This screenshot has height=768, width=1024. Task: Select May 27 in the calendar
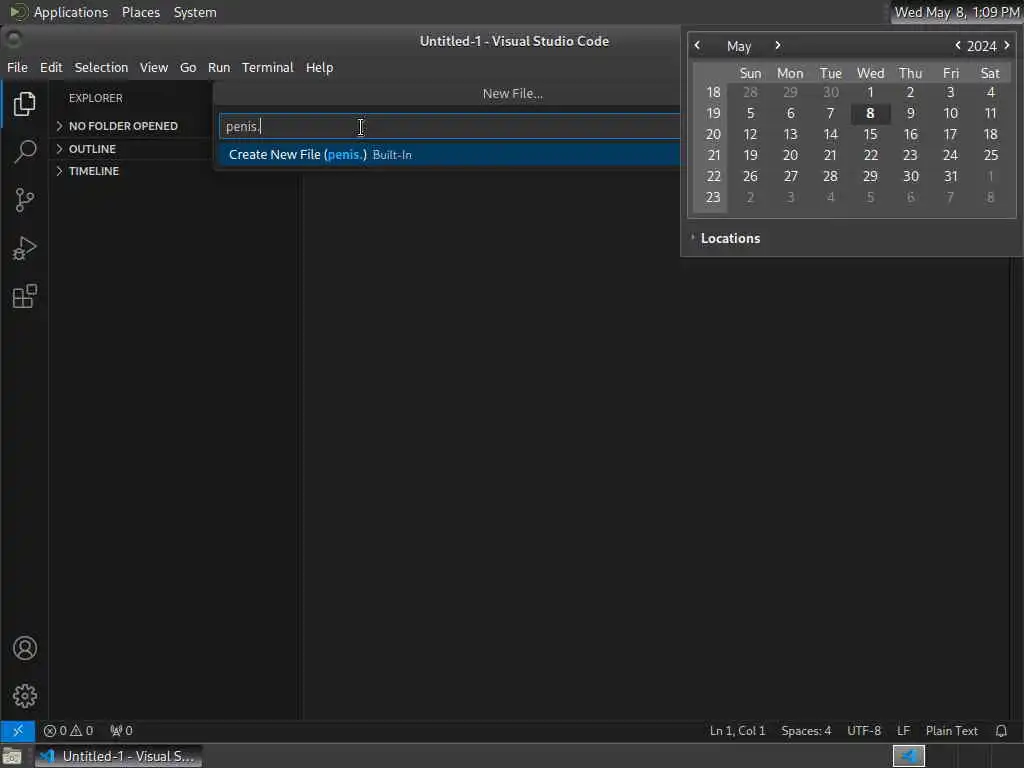click(x=790, y=176)
